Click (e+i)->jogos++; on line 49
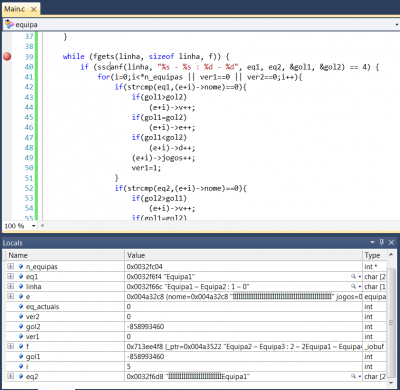The width and height of the screenshot is (400, 390). point(163,158)
